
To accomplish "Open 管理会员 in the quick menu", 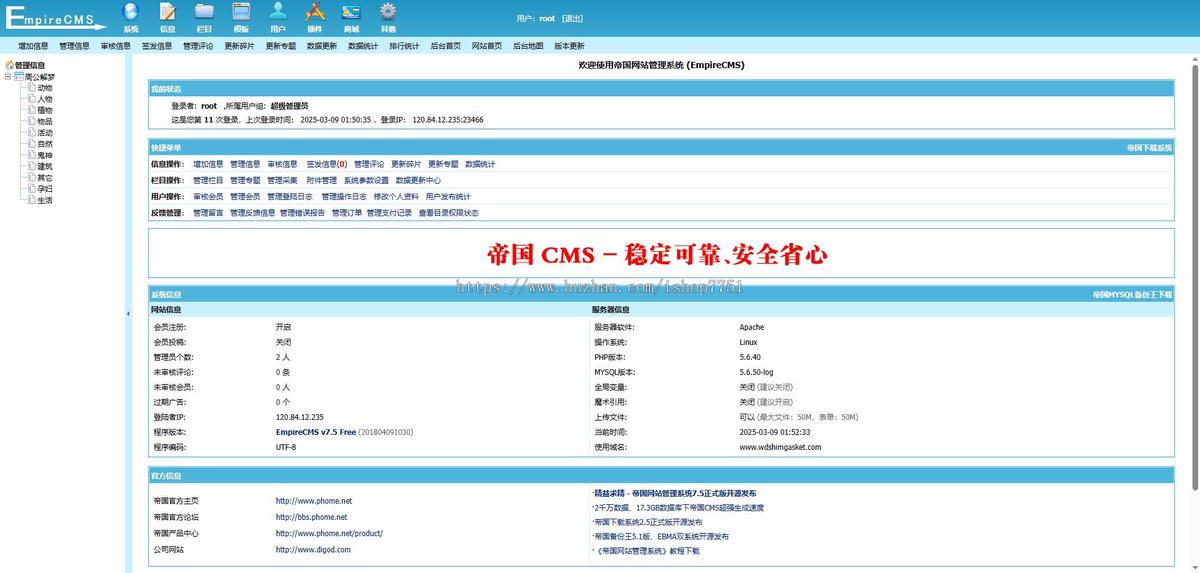I will [x=245, y=197].
